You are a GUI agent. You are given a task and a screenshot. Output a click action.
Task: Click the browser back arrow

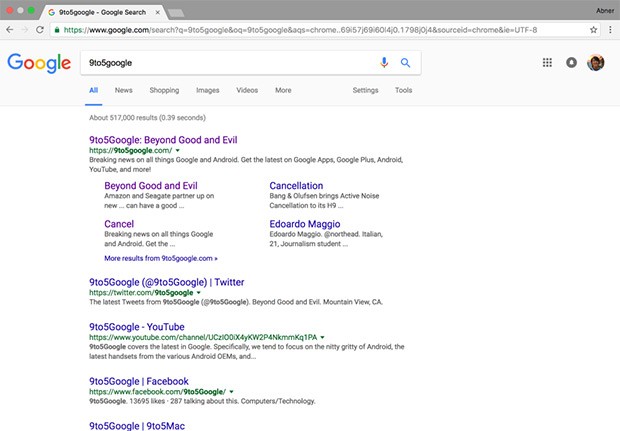coord(9,30)
